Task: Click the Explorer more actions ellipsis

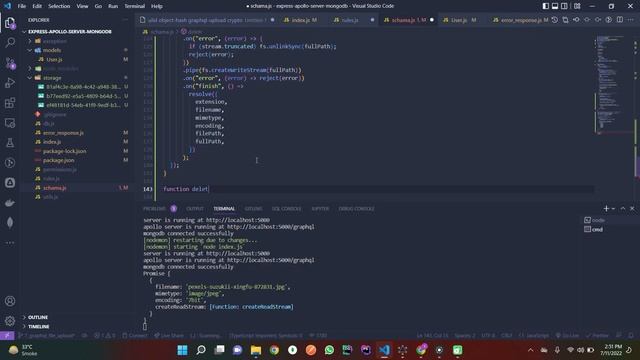Action: point(125,20)
